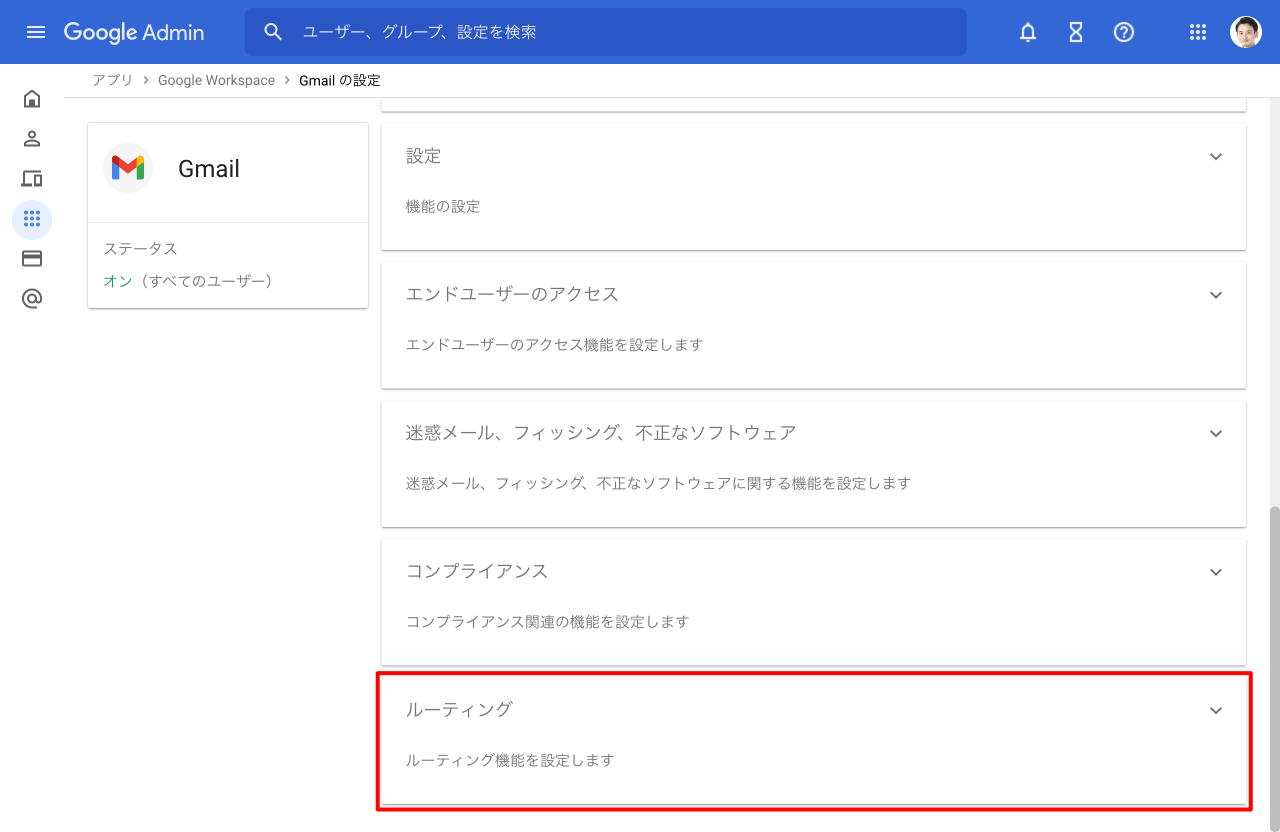
Task: Open the 設定 section heading
Action: click(x=424, y=156)
